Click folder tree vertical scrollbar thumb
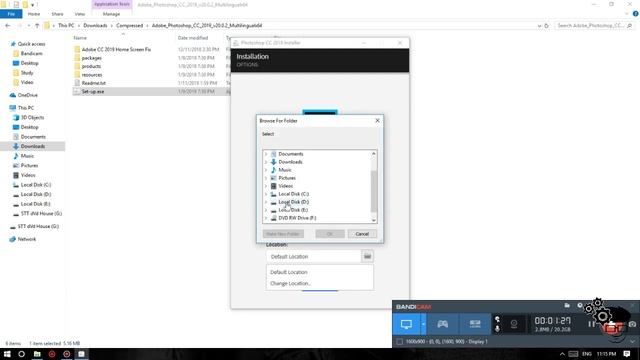The image size is (640, 360). tap(373, 191)
